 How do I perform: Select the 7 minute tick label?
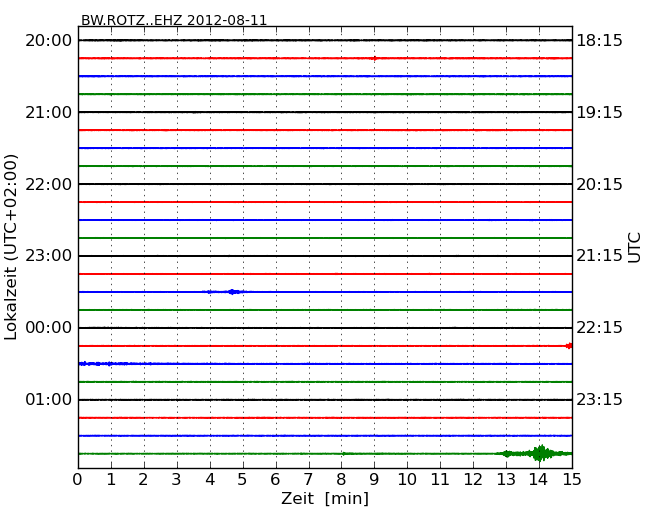pos(308,480)
